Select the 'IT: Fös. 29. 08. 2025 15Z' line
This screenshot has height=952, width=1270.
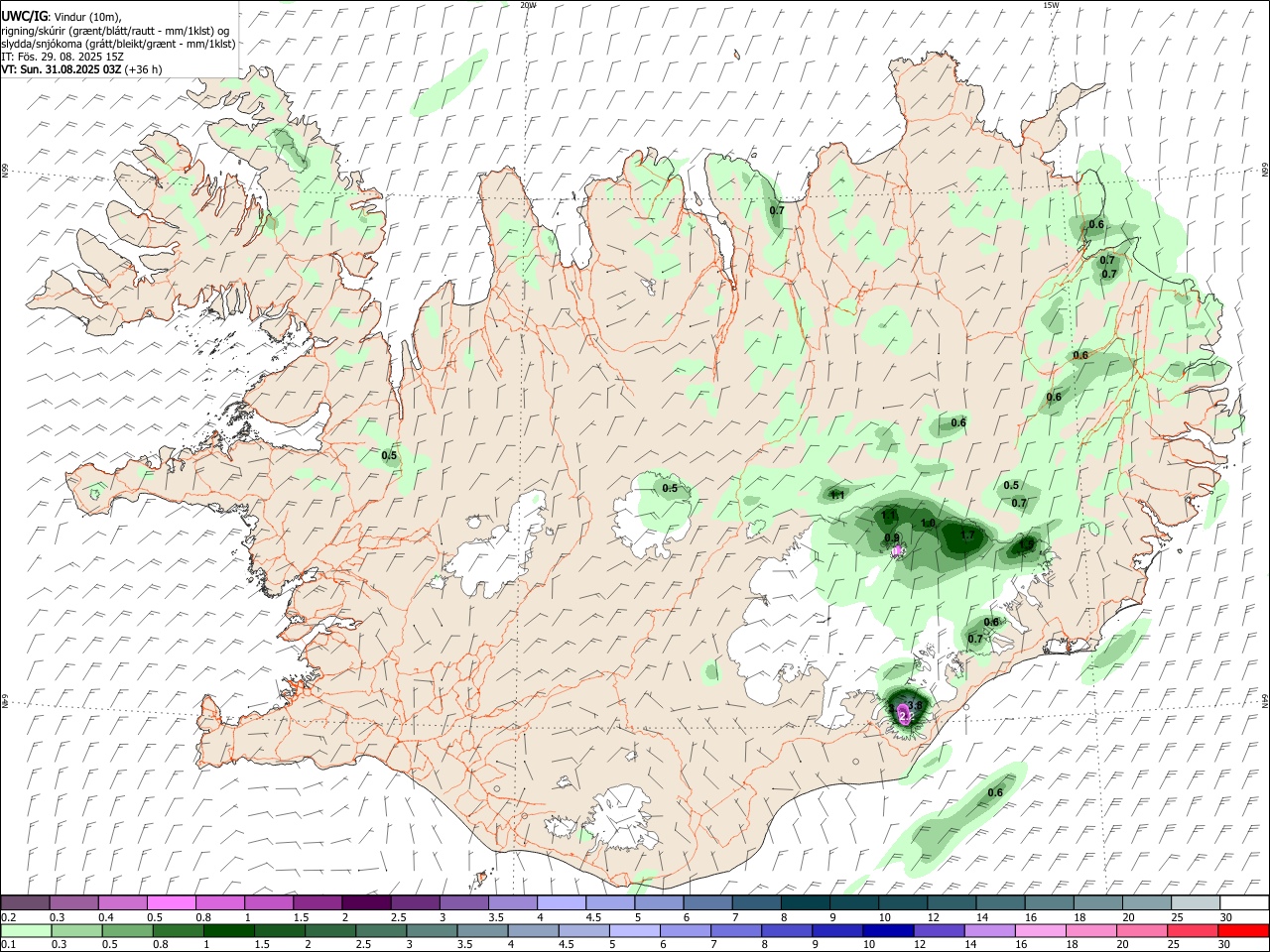(63, 57)
